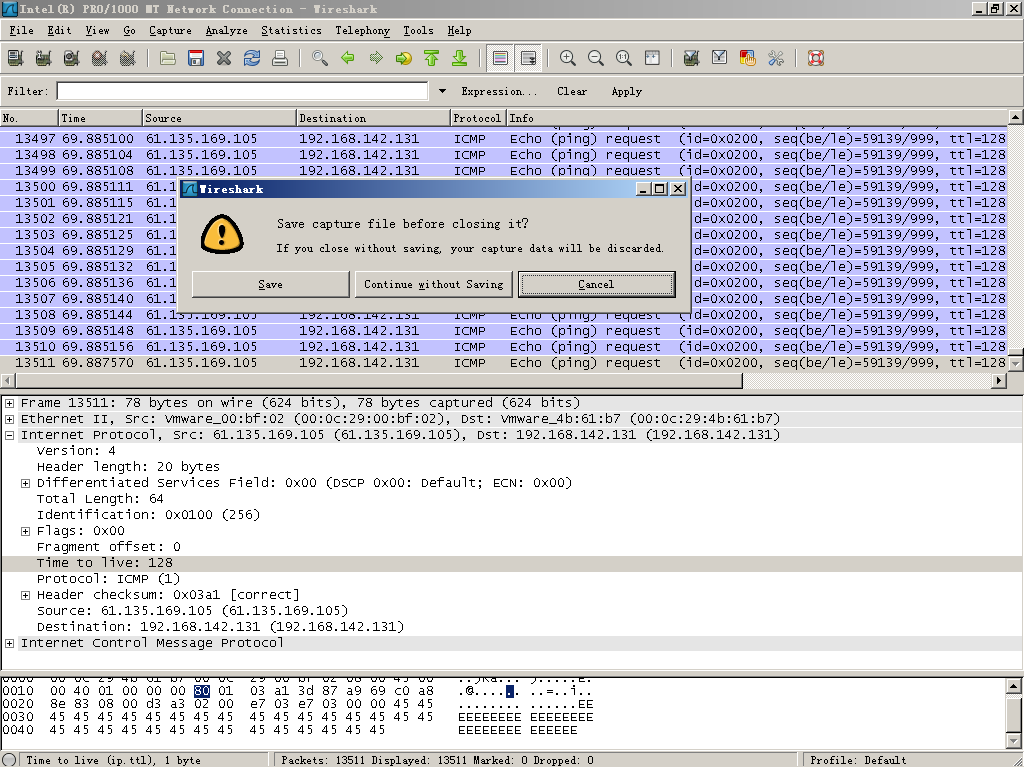Image resolution: width=1024 pixels, height=768 pixels.
Task: Clear the display filter
Action: pyautogui.click(x=572, y=91)
